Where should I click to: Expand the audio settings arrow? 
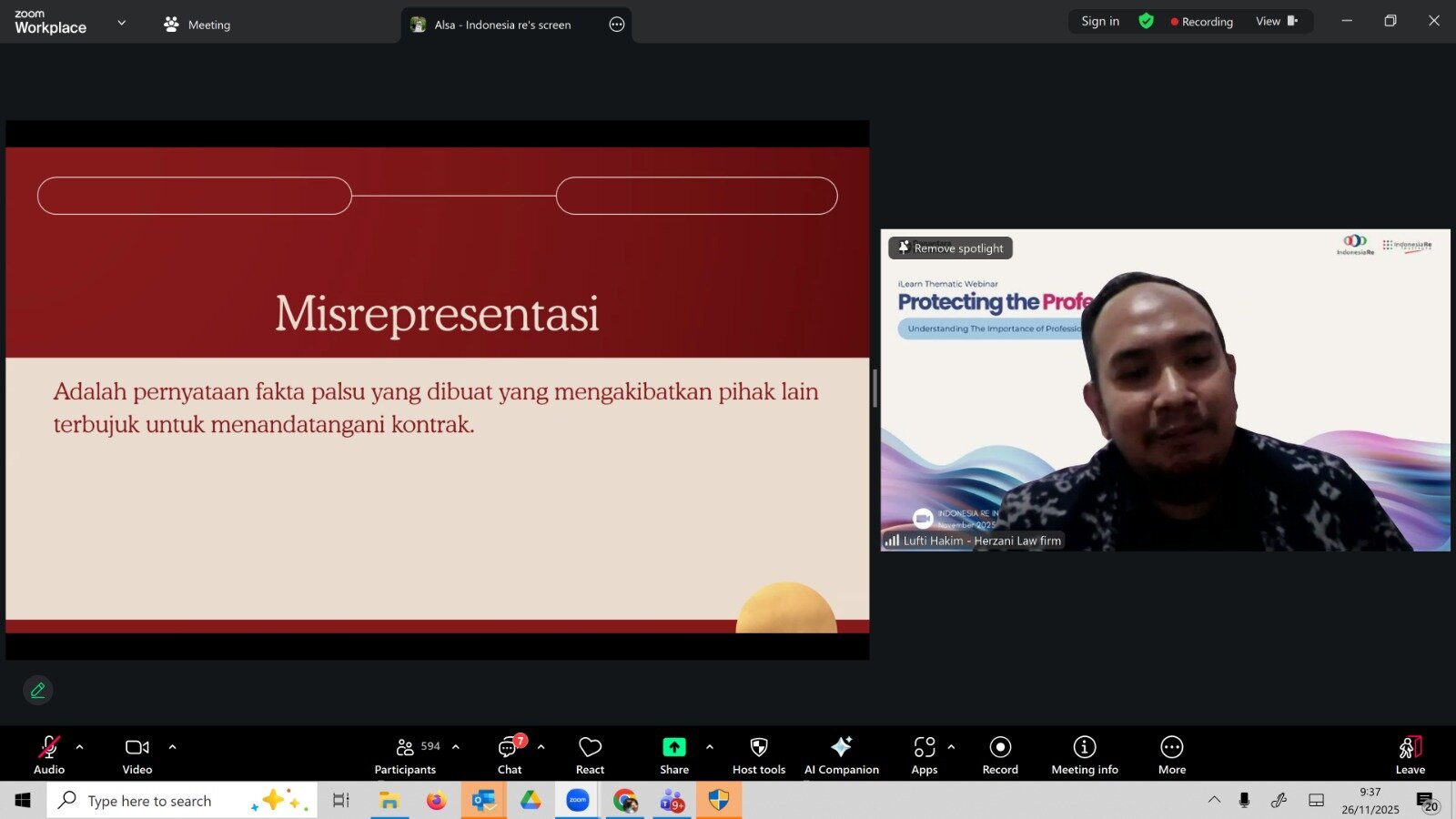pos(80,747)
